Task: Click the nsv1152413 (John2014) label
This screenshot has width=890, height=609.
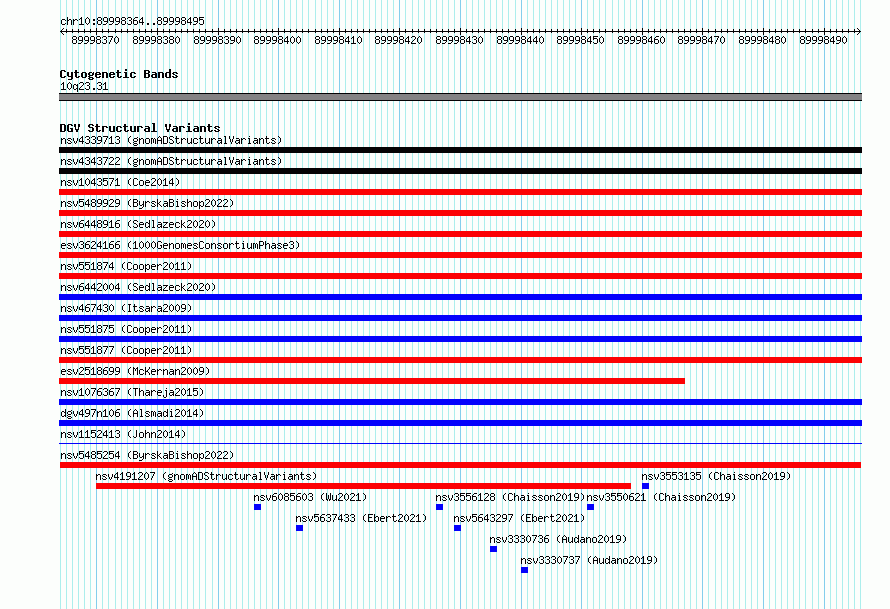Action: pyautogui.click(x=123, y=434)
